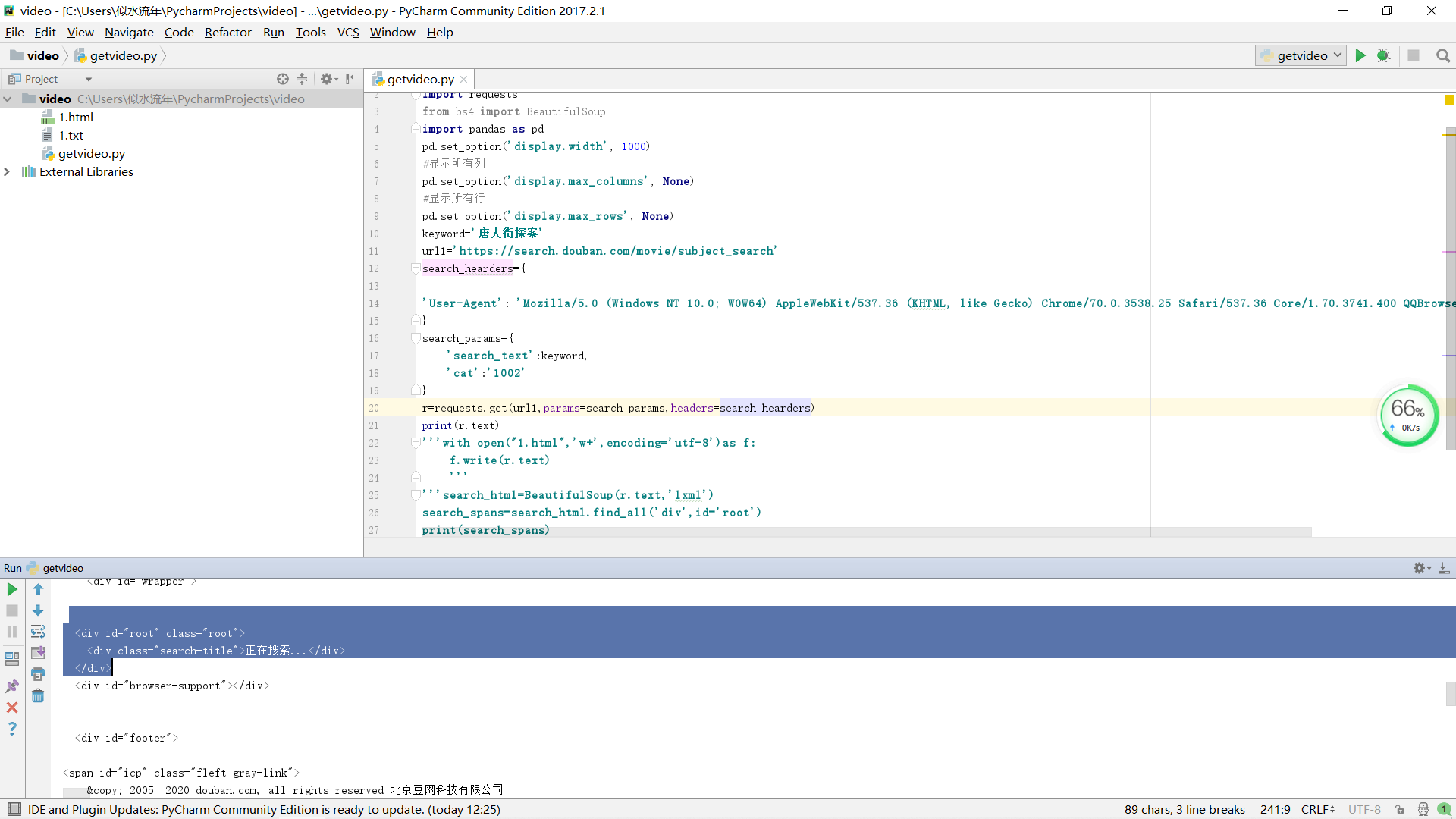Click the Run console vertical scrollbar thumb
Screen dimensions: 1456x819
click(1450, 693)
